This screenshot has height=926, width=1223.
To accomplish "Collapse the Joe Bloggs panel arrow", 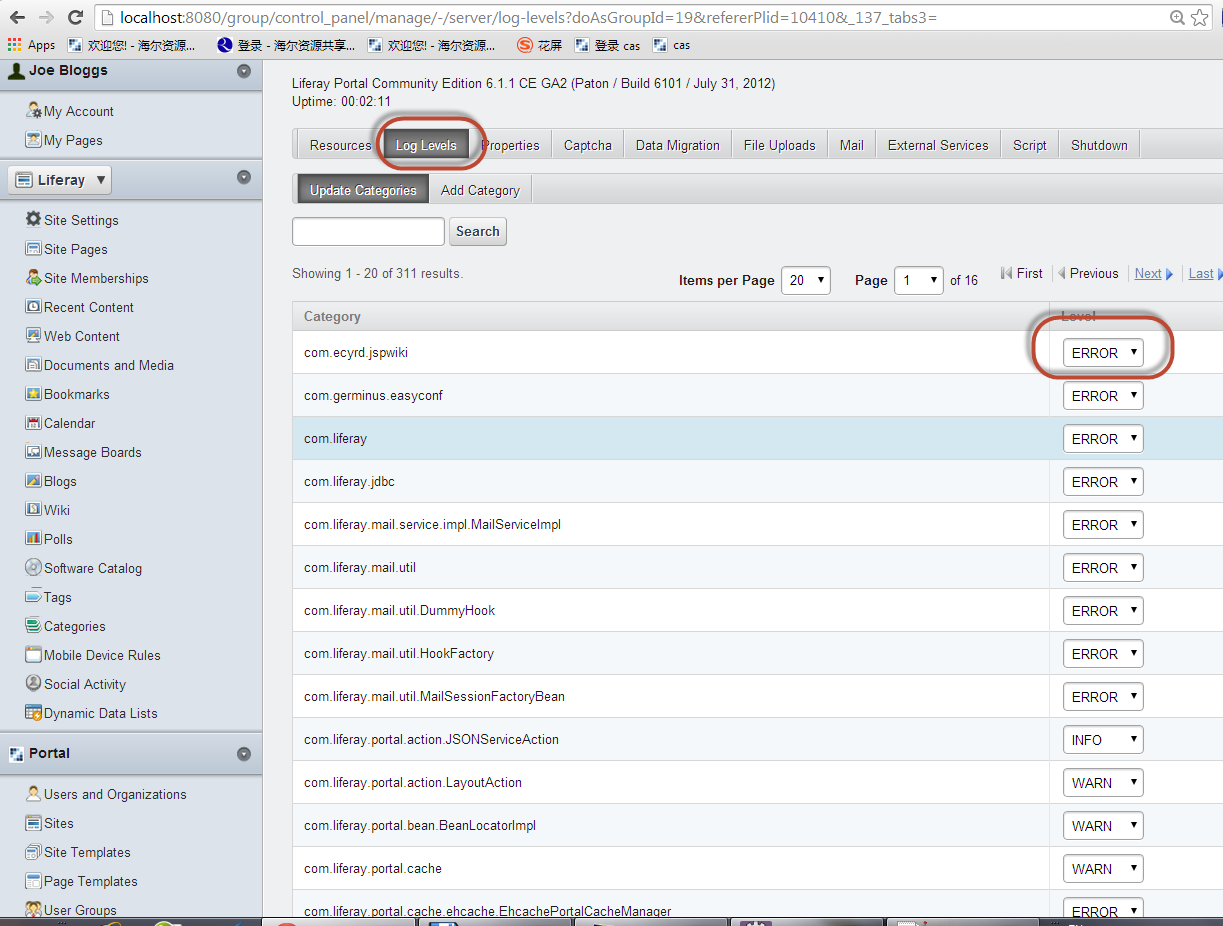I will coord(243,71).
